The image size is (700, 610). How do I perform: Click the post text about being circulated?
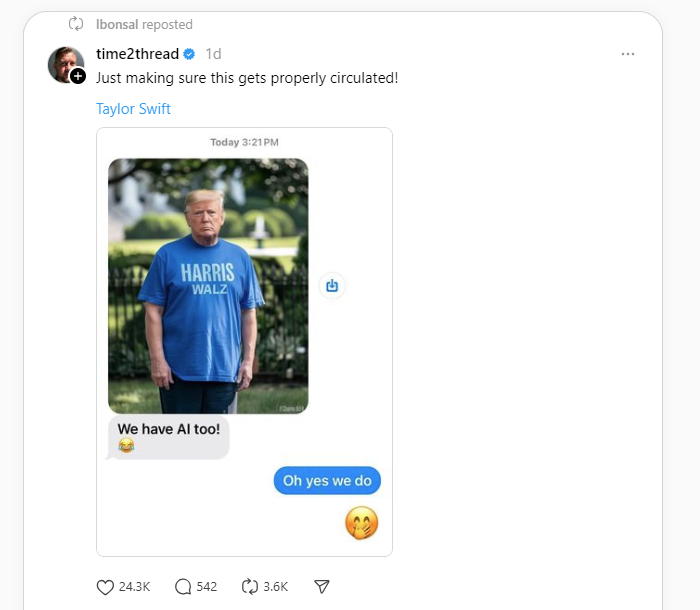(247, 77)
